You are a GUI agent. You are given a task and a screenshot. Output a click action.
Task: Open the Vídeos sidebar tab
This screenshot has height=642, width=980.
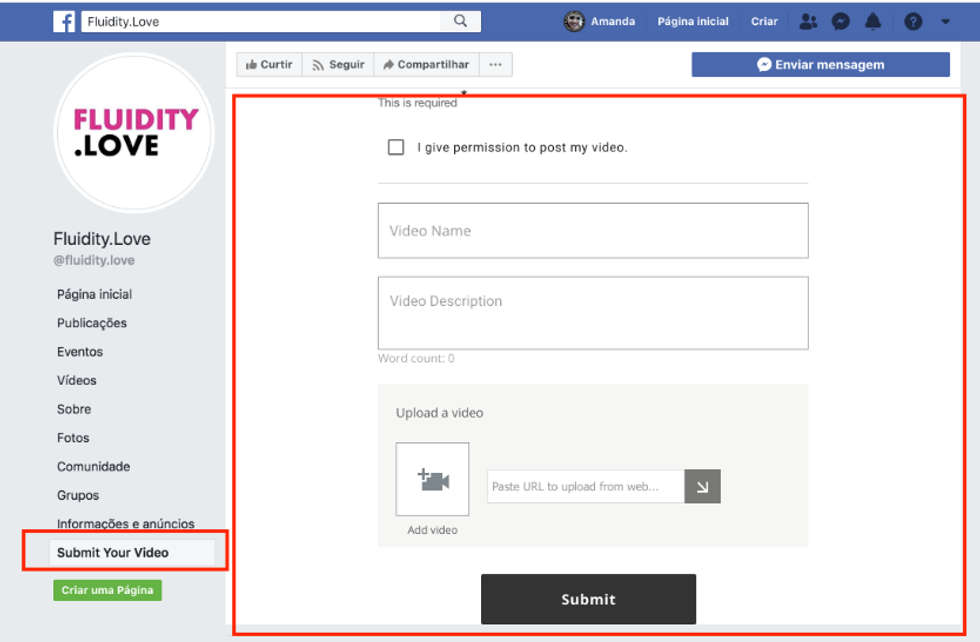coord(77,380)
